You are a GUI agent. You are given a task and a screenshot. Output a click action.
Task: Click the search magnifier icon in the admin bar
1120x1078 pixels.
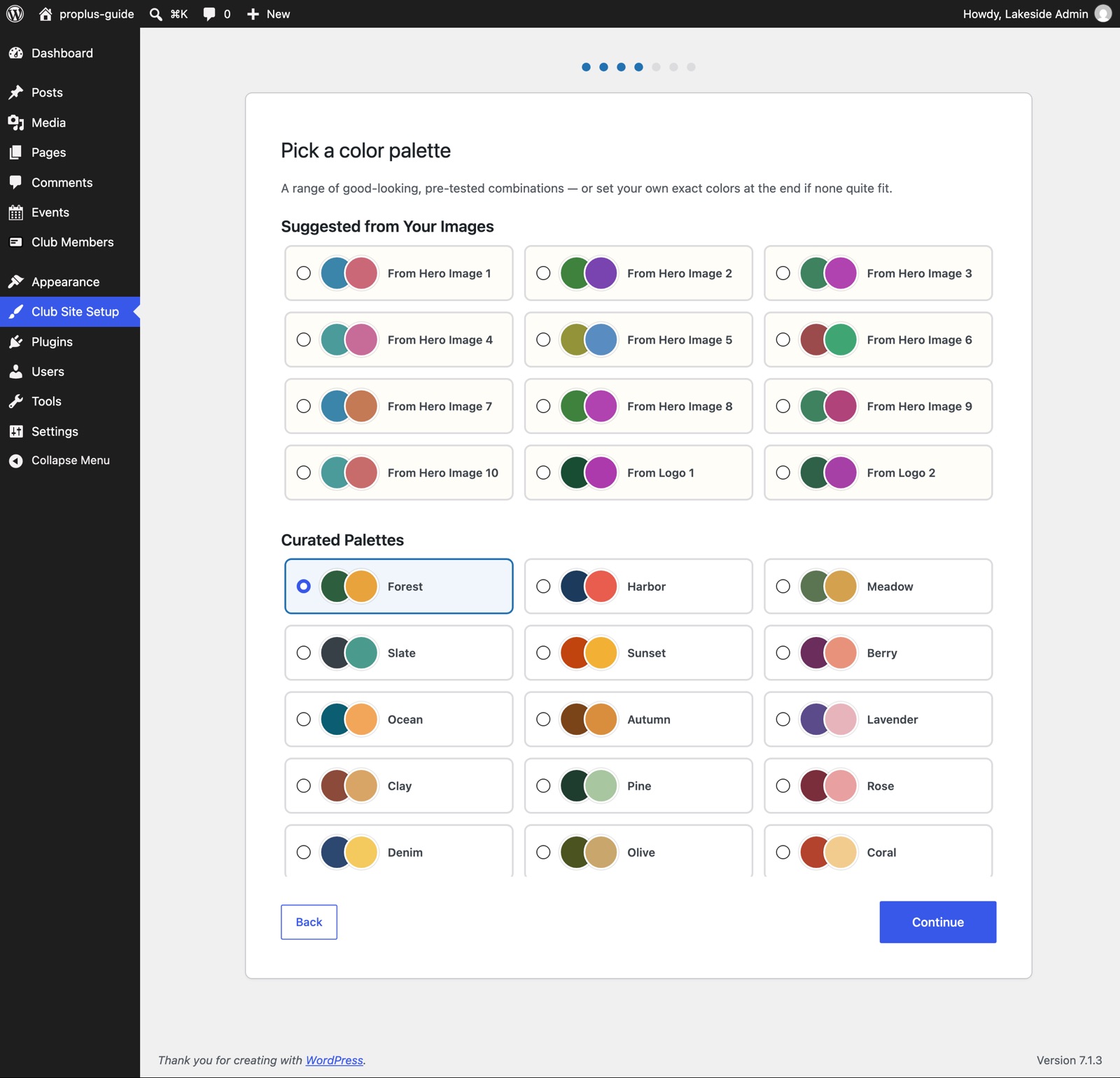156,14
